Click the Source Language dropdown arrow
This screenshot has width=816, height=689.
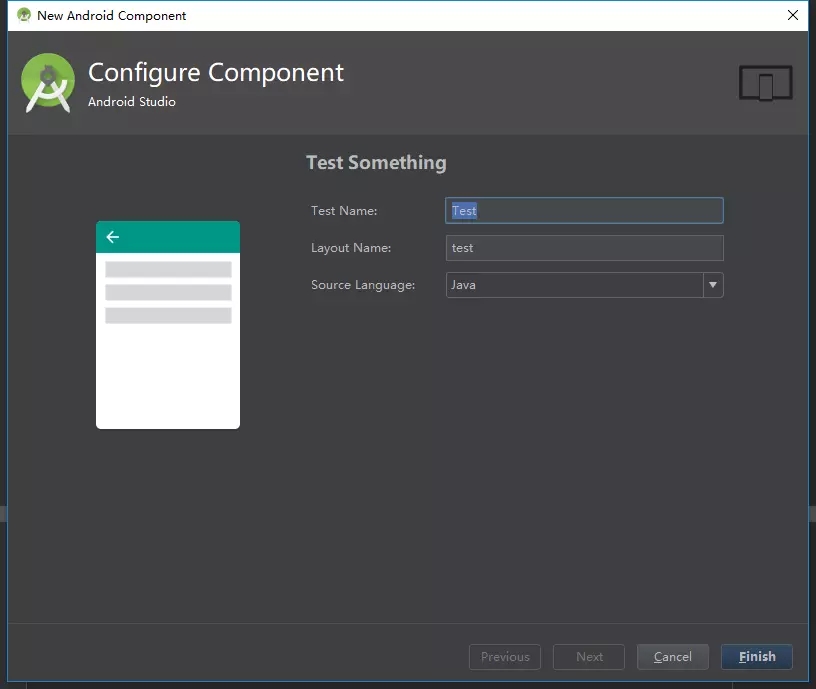pyautogui.click(x=713, y=285)
